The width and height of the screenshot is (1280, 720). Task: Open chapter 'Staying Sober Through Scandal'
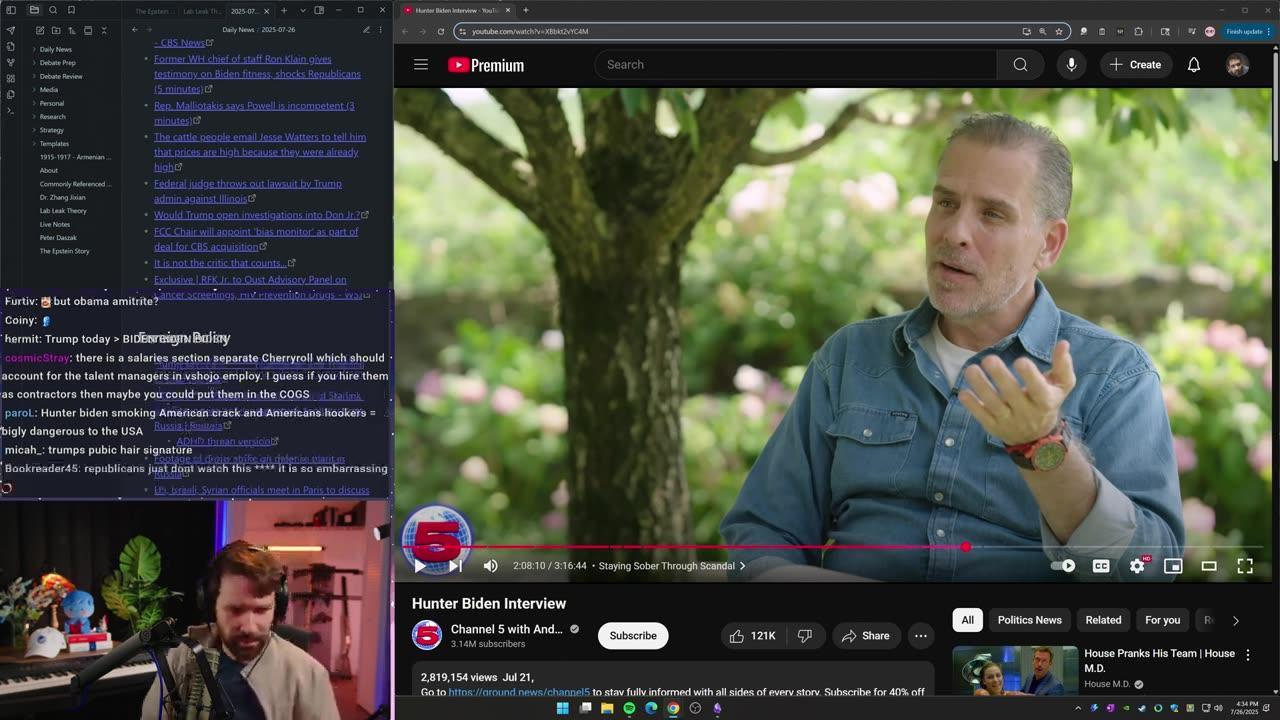coord(672,566)
